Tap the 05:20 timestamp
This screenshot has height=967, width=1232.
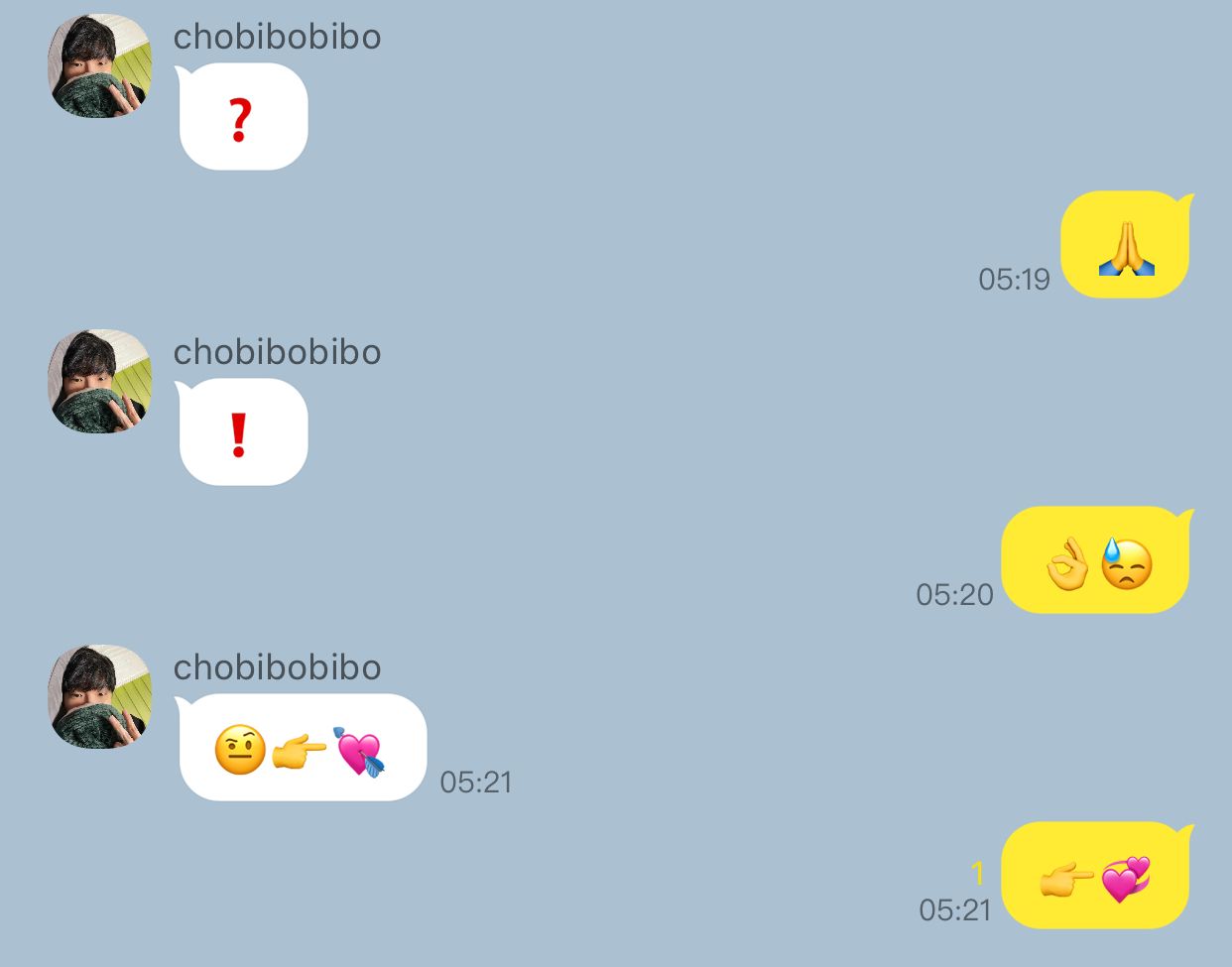tap(954, 595)
